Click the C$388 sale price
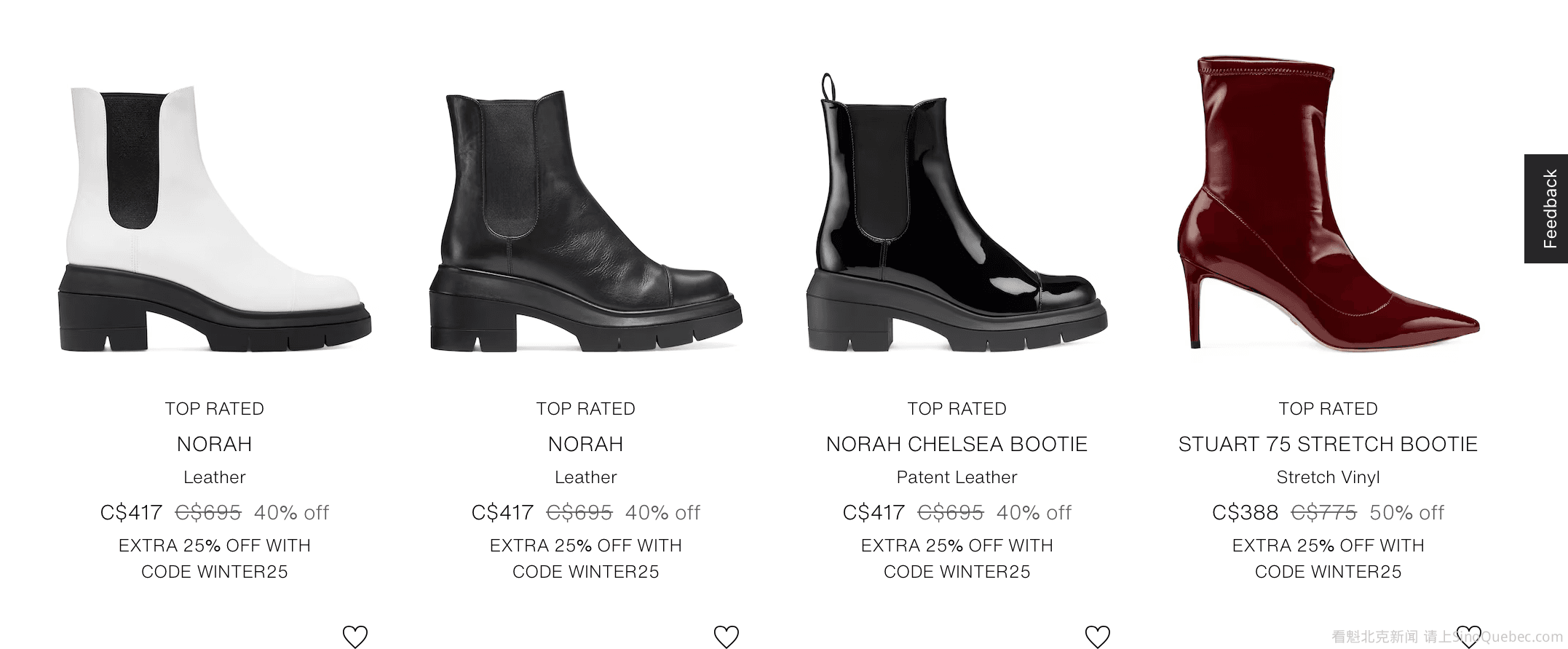Image resolution: width=1568 pixels, height=649 pixels. (x=1245, y=513)
